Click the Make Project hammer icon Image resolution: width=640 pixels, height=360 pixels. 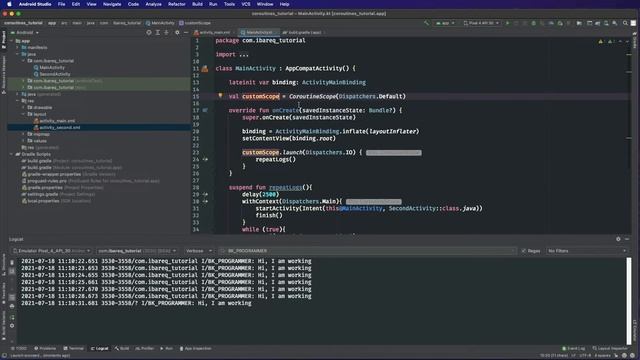427,23
